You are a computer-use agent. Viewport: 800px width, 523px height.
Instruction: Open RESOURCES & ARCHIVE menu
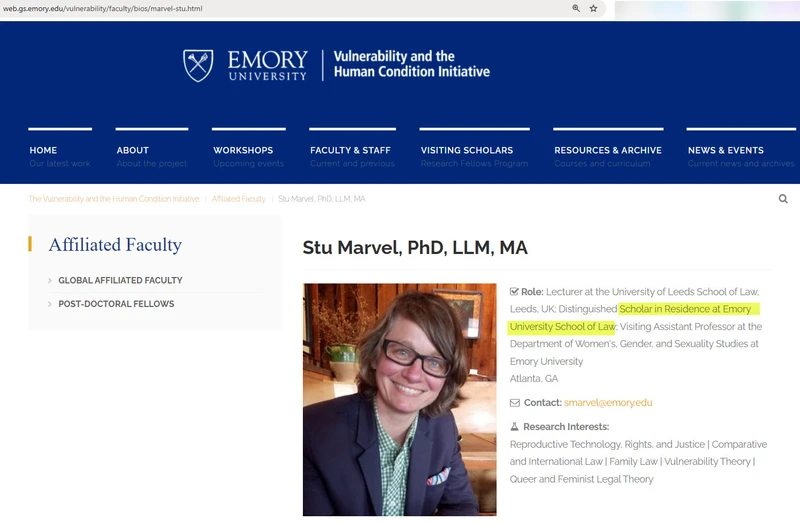[608, 151]
